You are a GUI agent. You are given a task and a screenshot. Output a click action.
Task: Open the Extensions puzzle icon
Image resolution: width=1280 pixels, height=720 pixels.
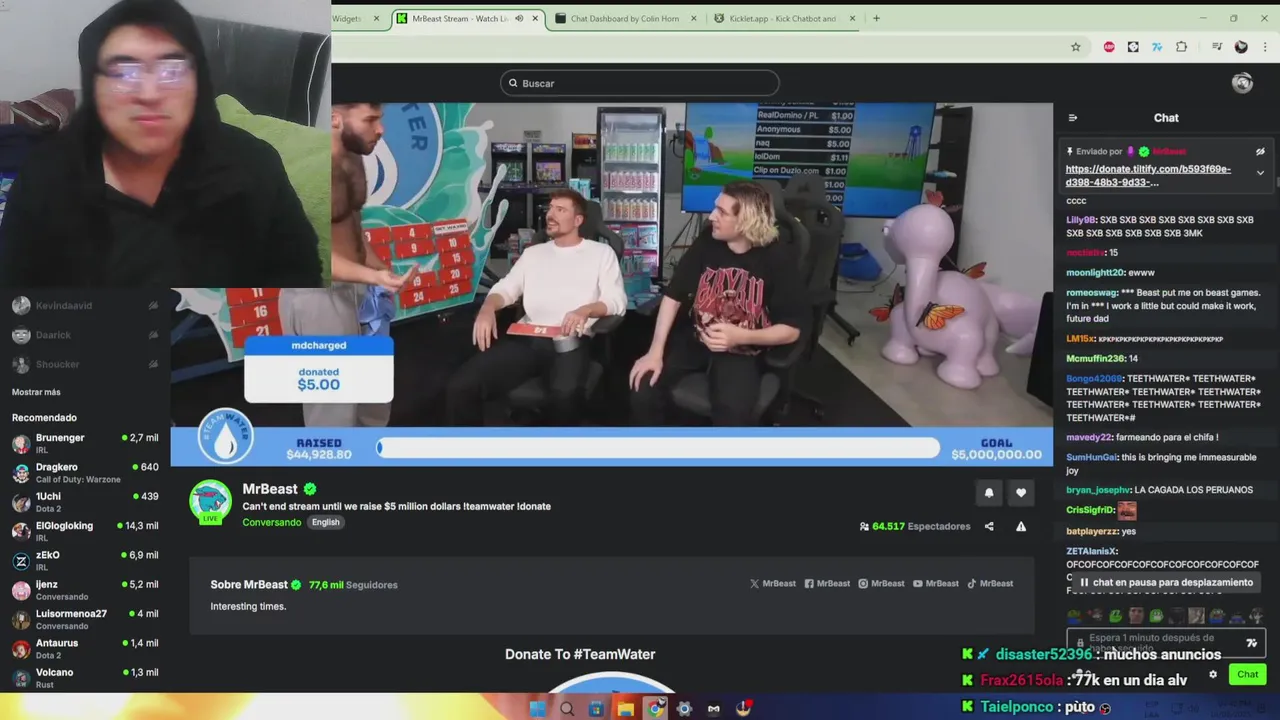[1182, 47]
